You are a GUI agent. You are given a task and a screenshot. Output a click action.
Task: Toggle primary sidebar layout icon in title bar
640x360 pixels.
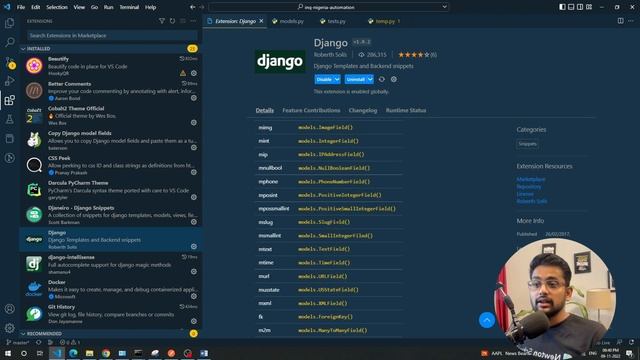[x=562, y=7]
